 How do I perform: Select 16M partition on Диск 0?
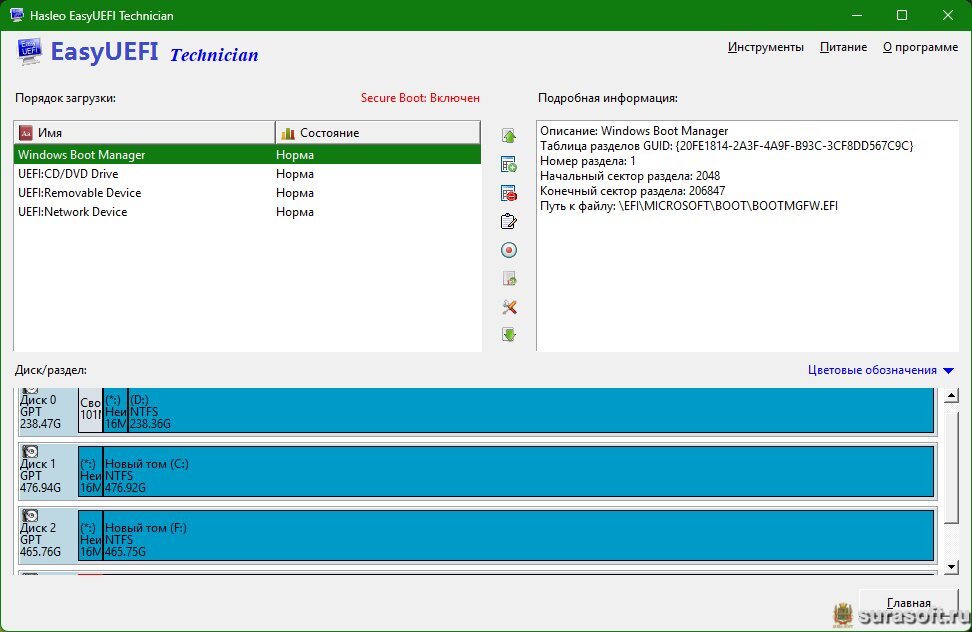click(x=115, y=410)
